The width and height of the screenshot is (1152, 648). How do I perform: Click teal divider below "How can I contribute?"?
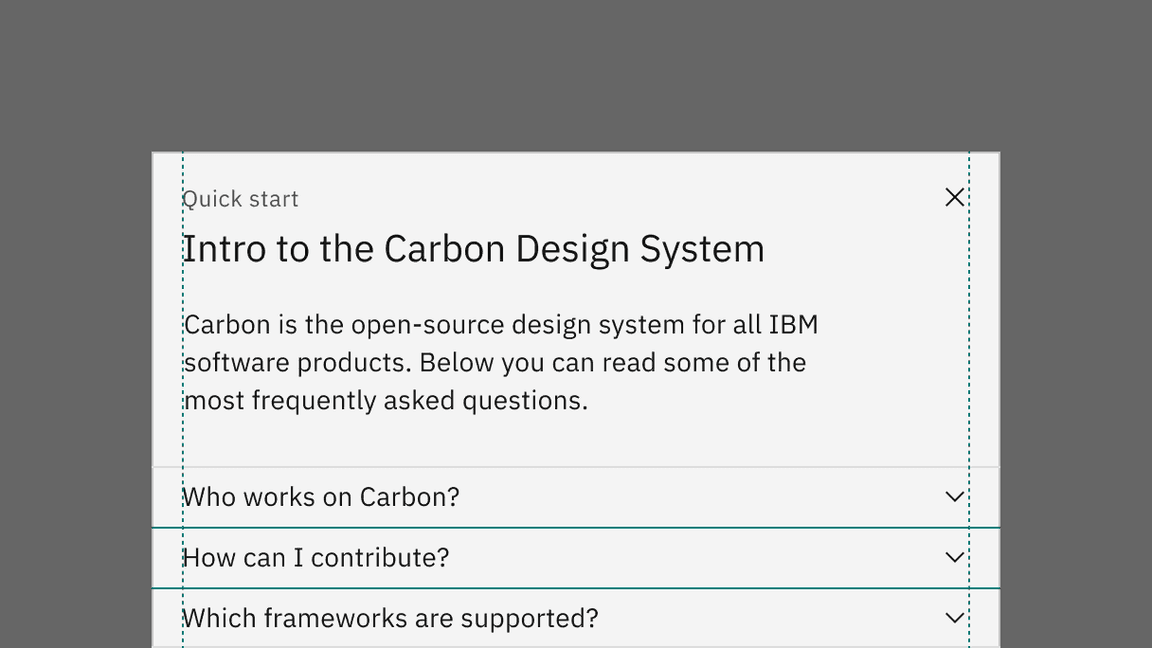tap(576, 588)
